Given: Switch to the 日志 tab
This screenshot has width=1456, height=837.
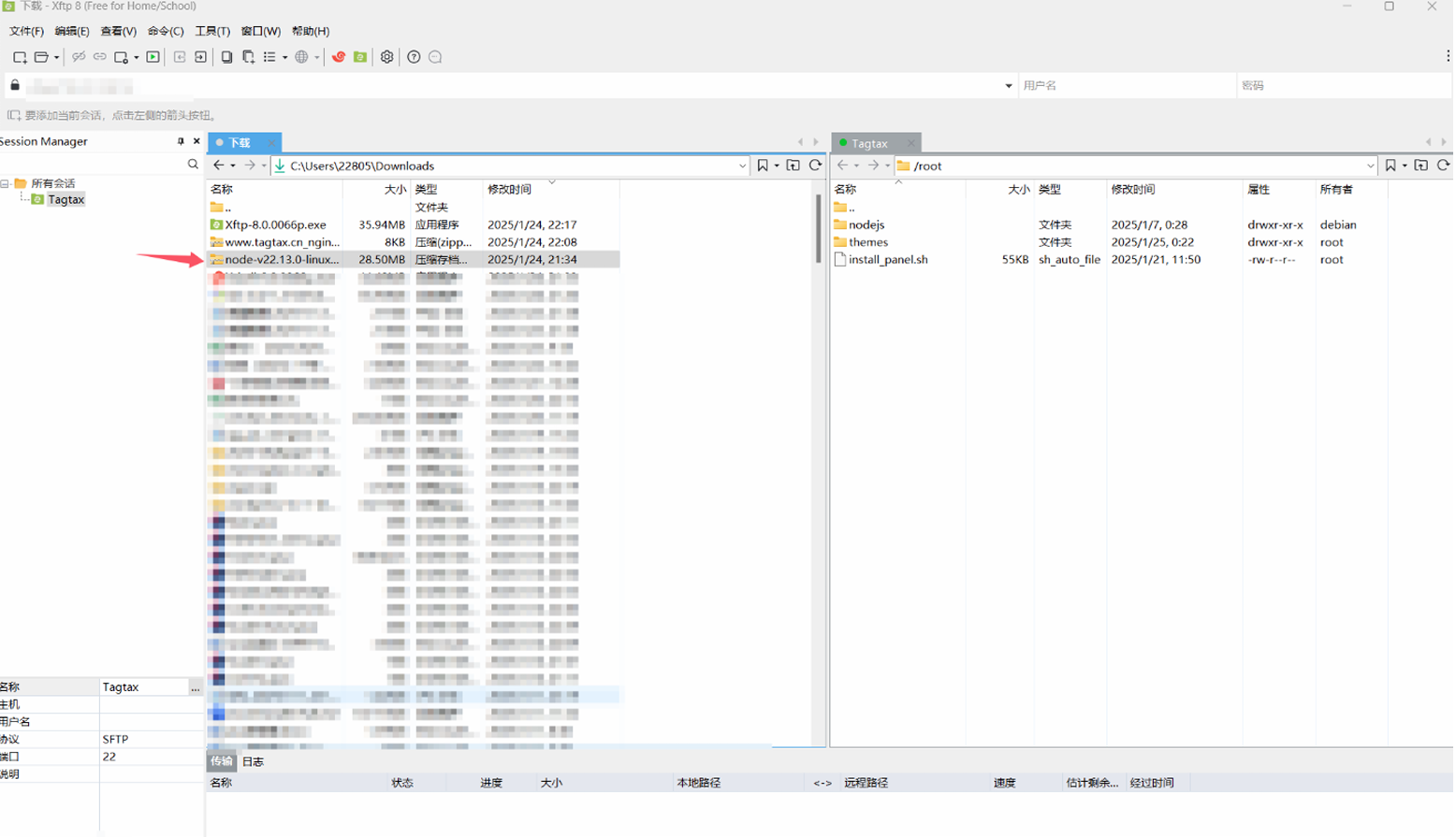Looking at the screenshot, I should 253,761.
